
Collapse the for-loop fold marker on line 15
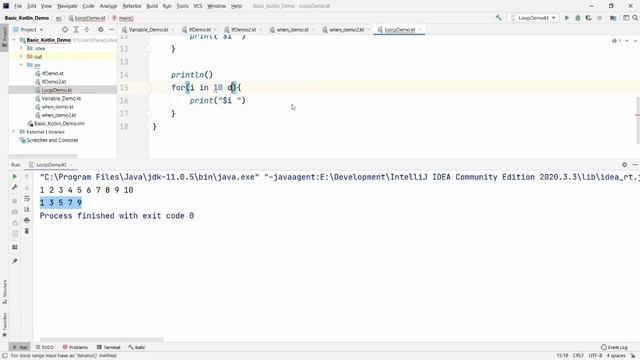[x=149, y=87]
